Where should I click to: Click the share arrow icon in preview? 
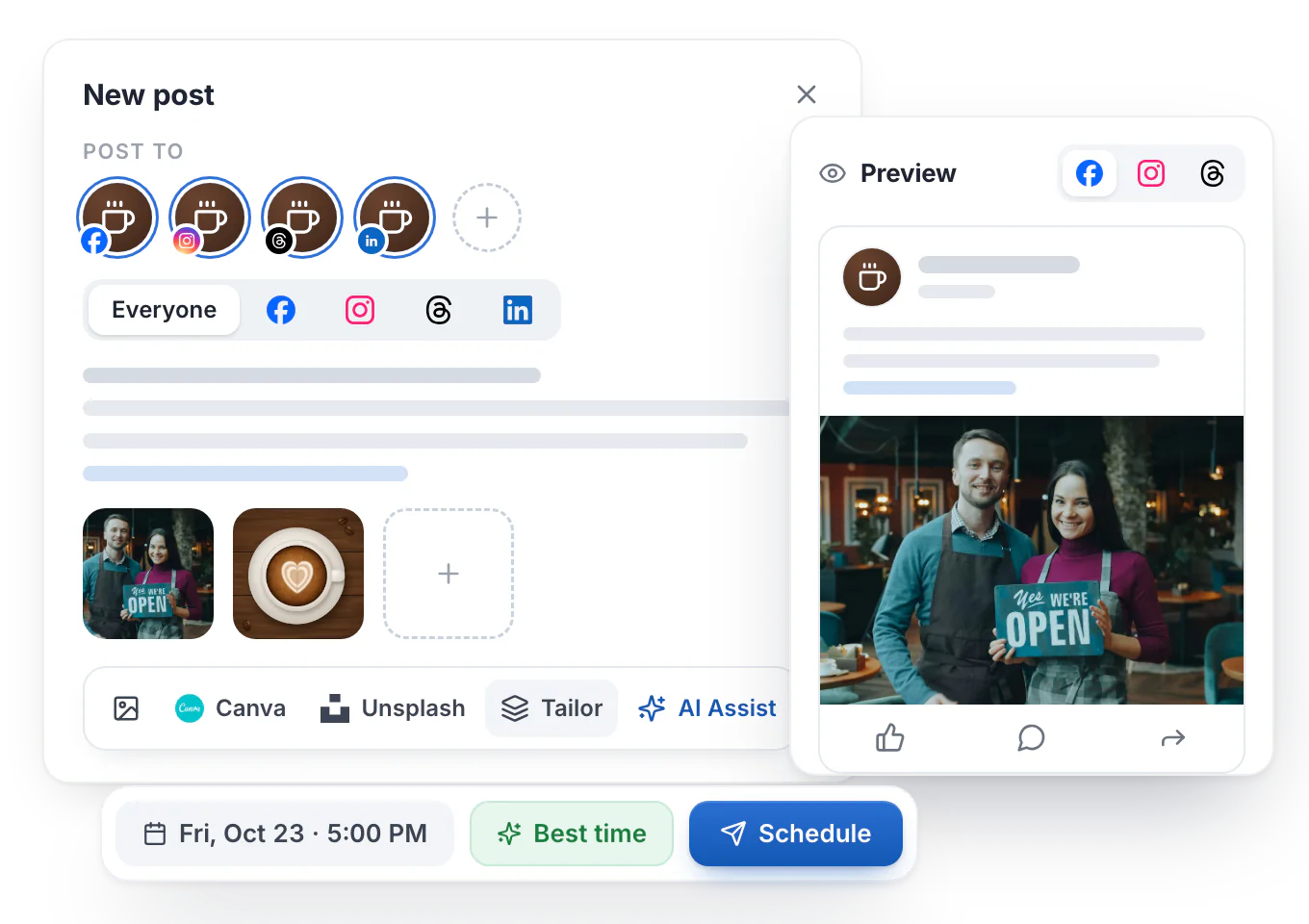pyautogui.click(x=1173, y=738)
